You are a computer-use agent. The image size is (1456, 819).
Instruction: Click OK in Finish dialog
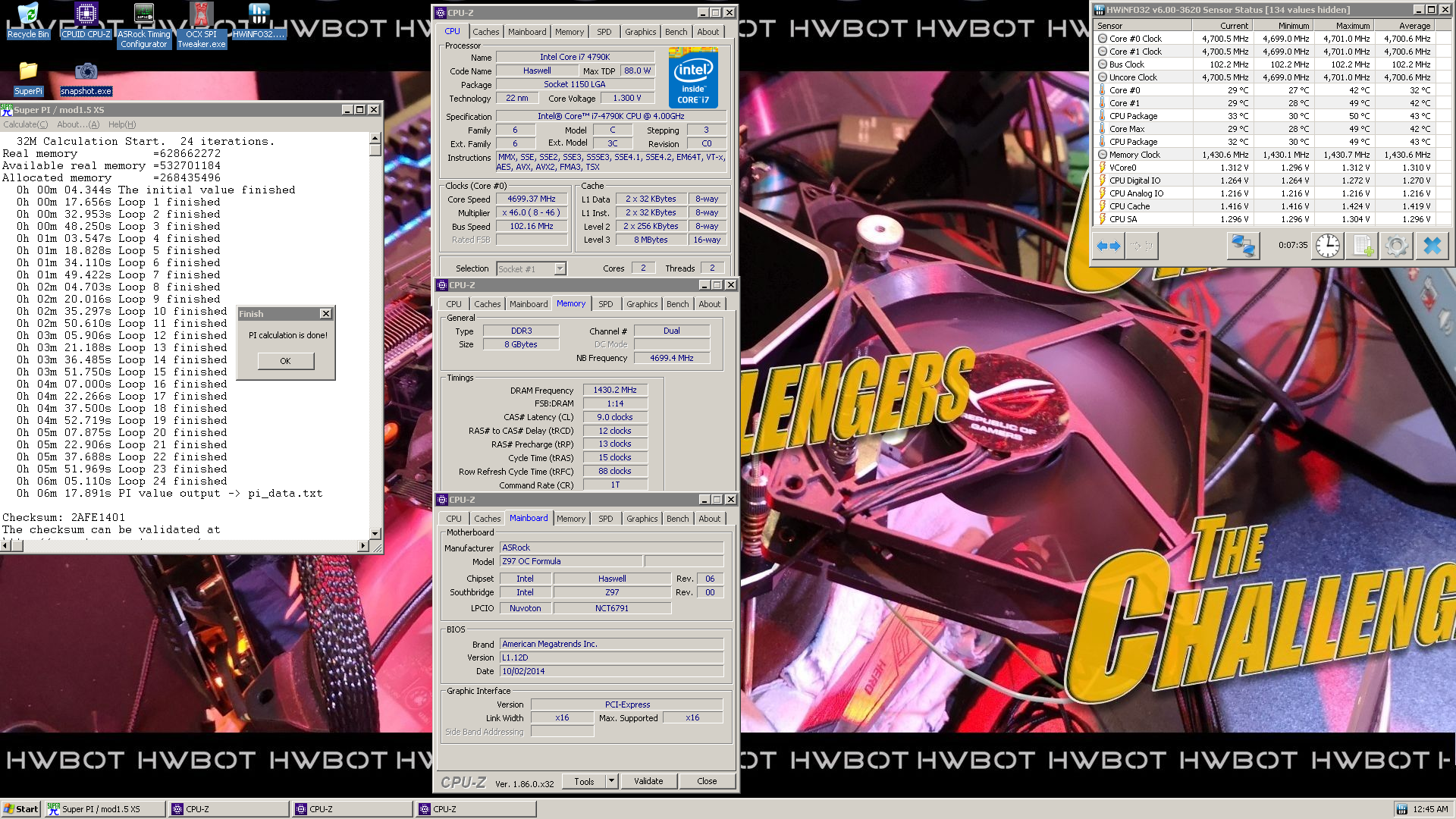coord(285,361)
